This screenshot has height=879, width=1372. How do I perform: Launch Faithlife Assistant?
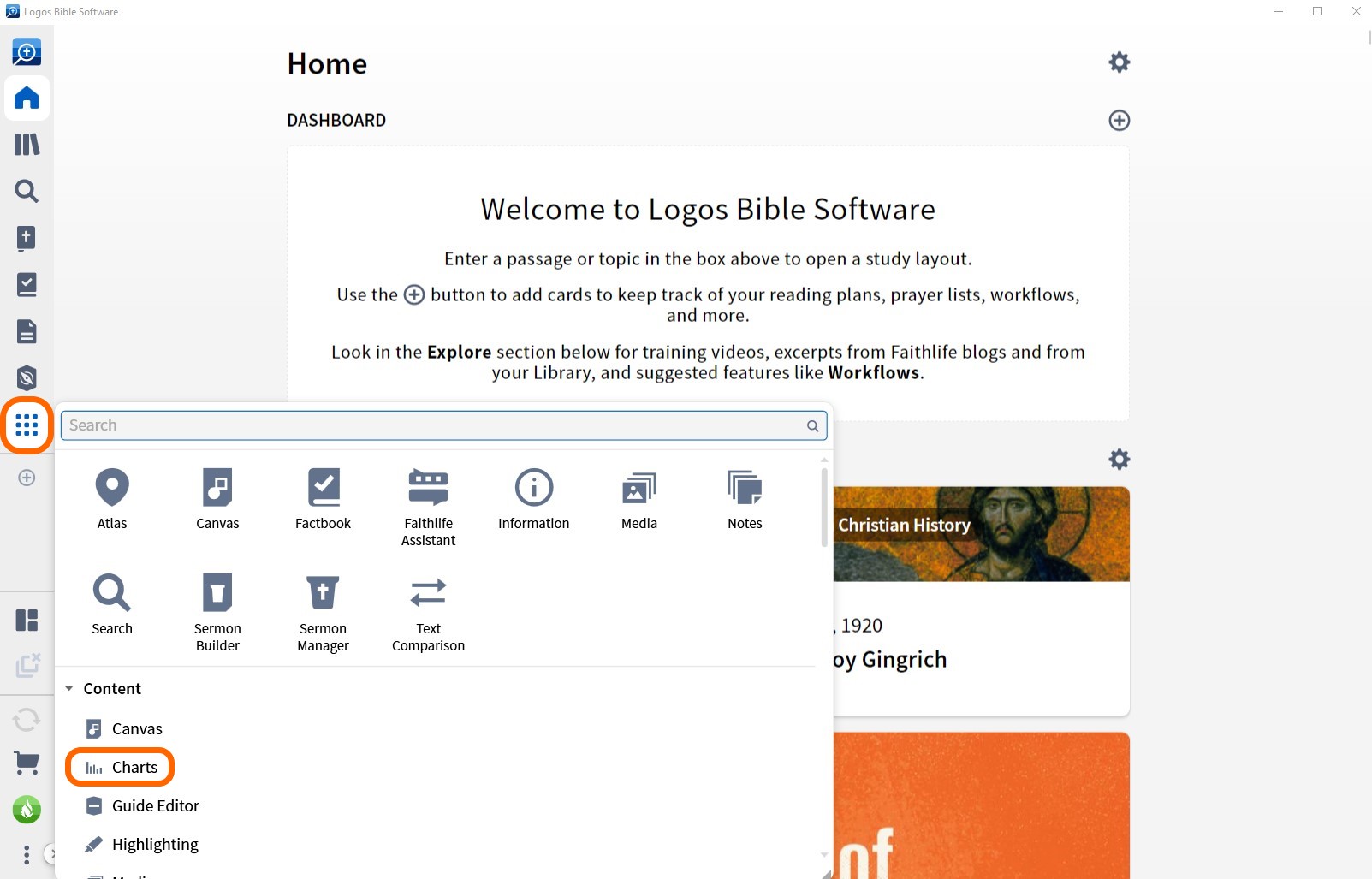[429, 508]
